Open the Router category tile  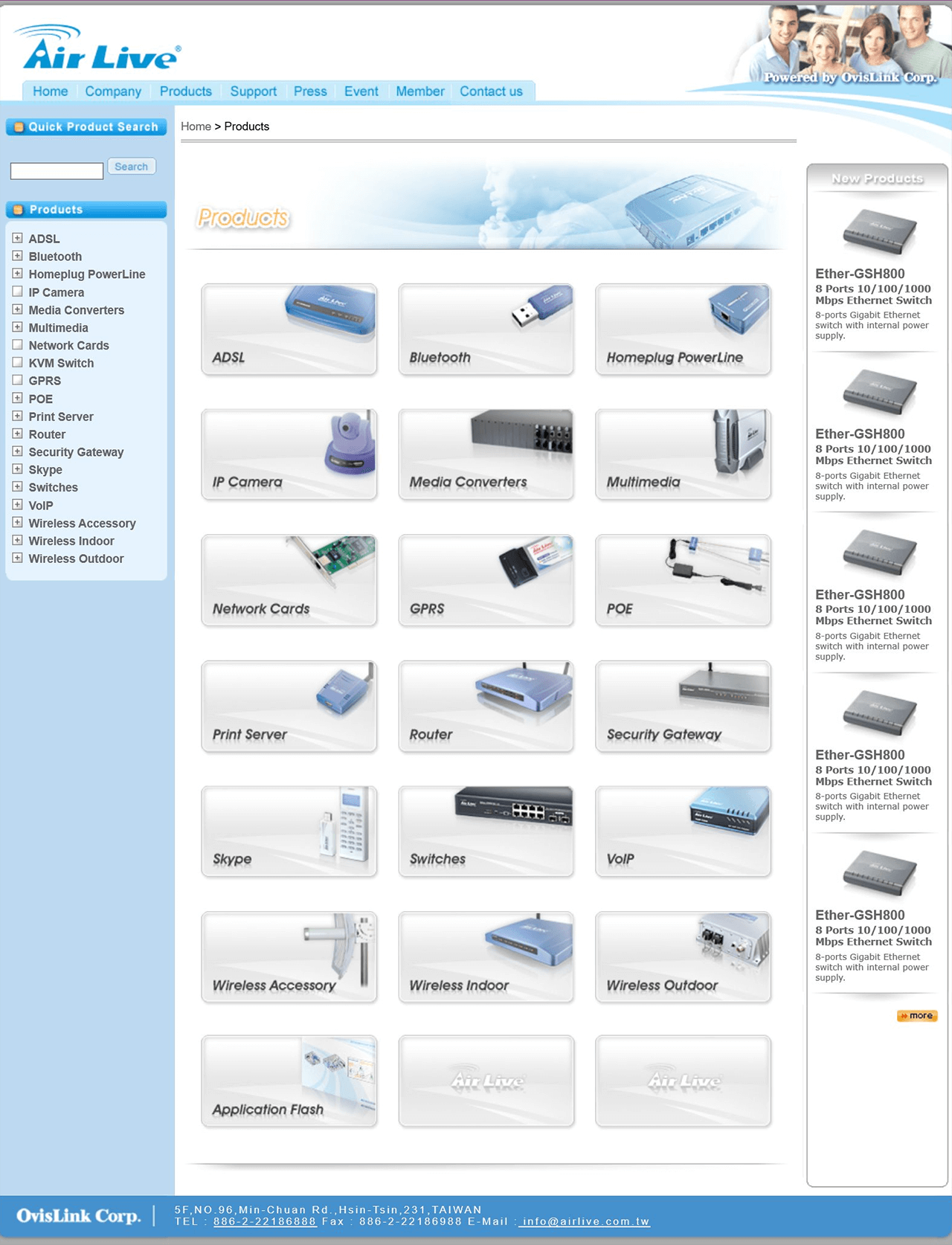pyautogui.click(x=486, y=706)
